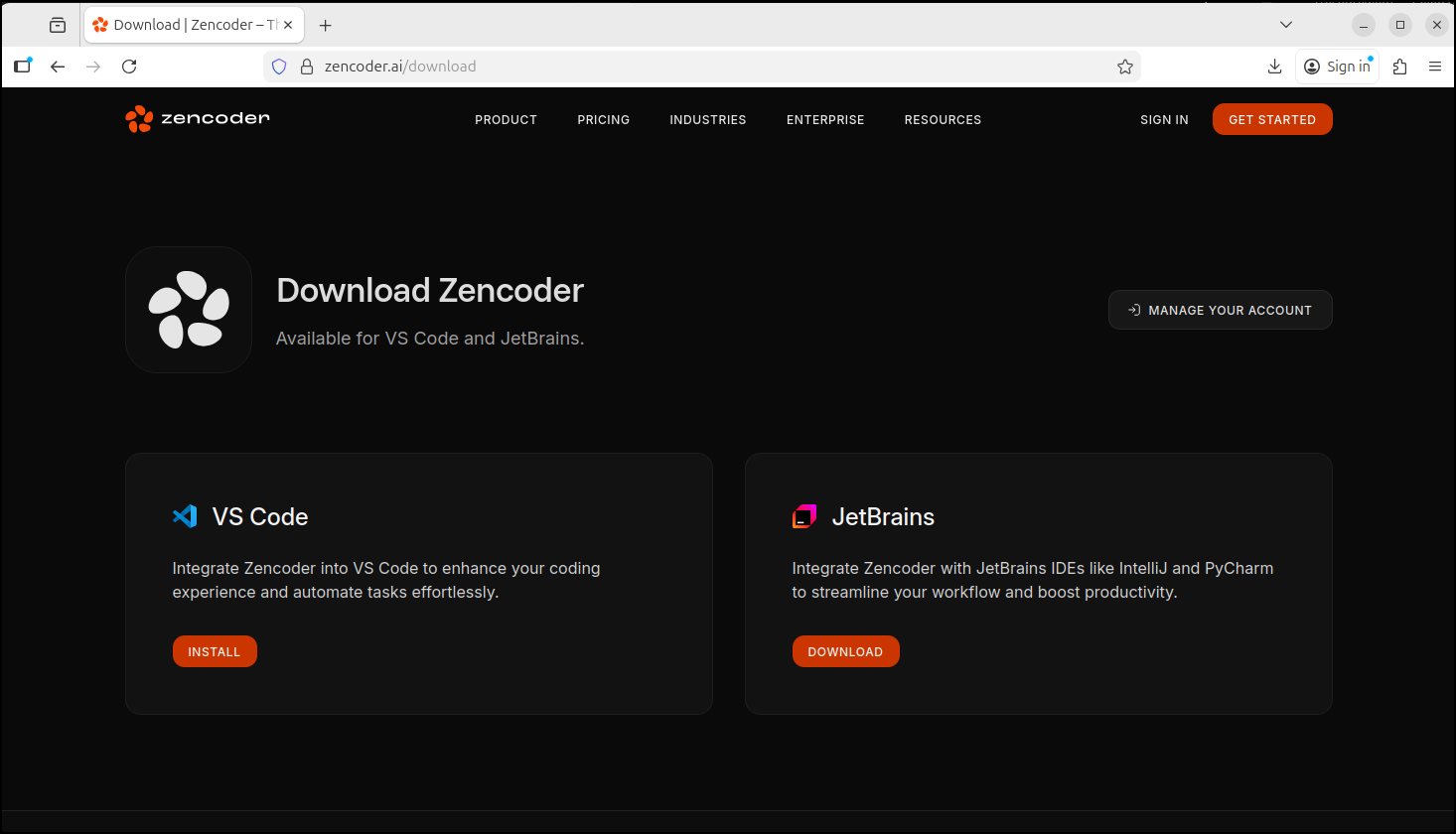This screenshot has height=834, width=1456.
Task: Click MANAGE YOUR ACCOUNT
Action: pyautogui.click(x=1220, y=310)
